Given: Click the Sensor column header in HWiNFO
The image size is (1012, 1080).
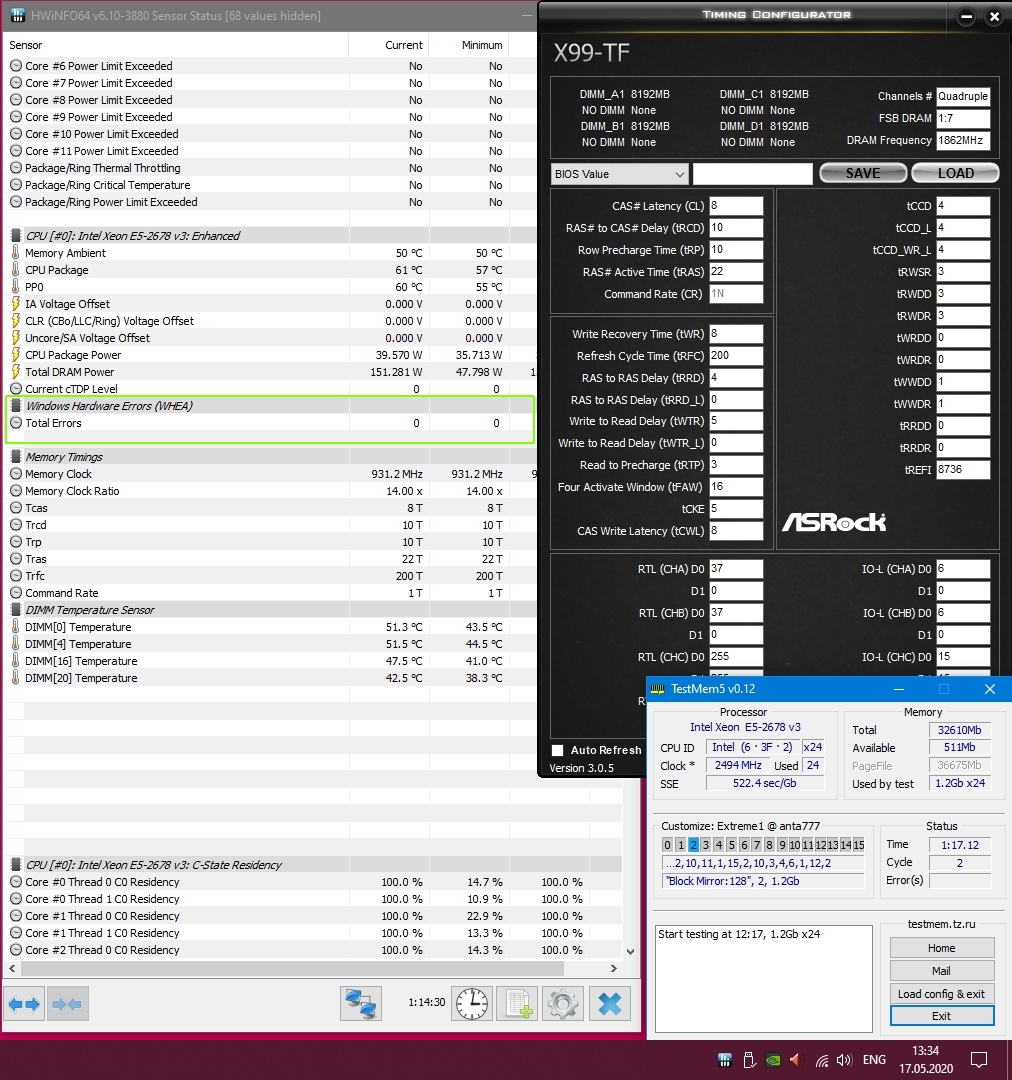Looking at the screenshot, I should click(x=176, y=45).
